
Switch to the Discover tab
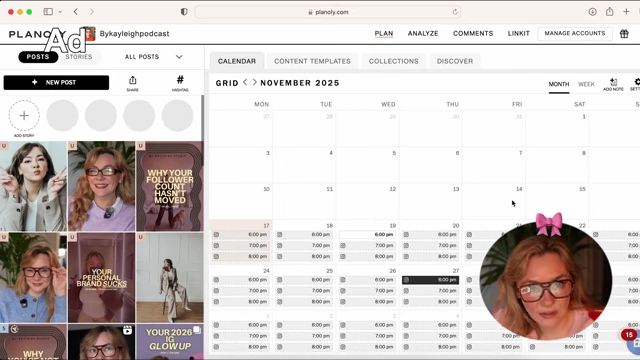(x=455, y=61)
